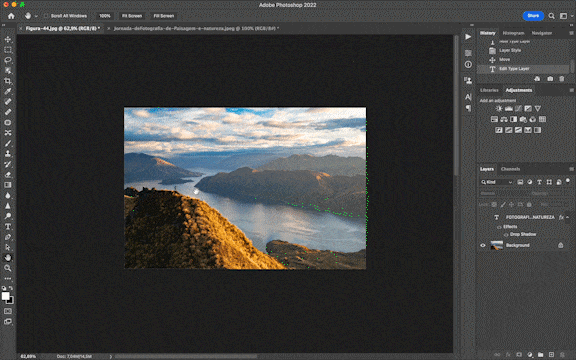Select the Lasso tool
576x360 pixels.
tap(8, 60)
